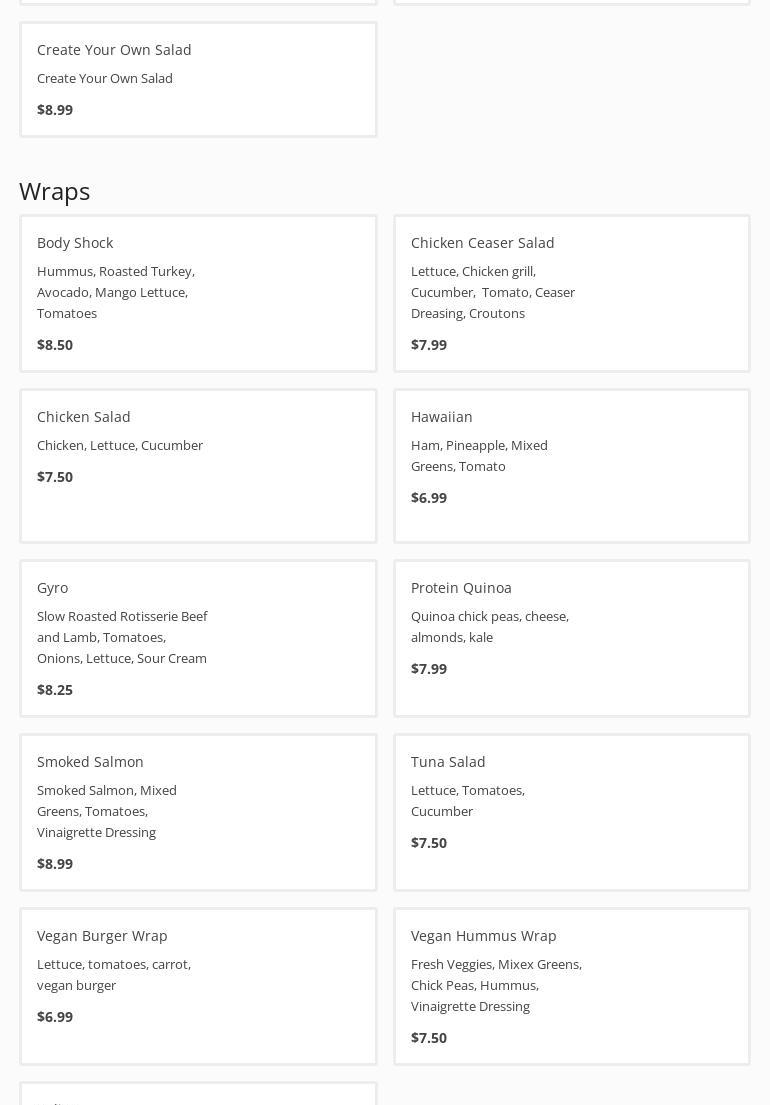Click the Protein Quinoa ingredients description
The image size is (770, 1105).
click(x=489, y=627)
